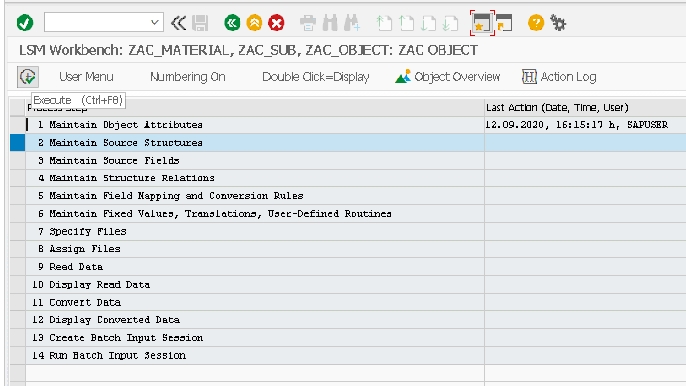
Task: Select step 13 Create Batch Input Session
Action: [x=255, y=338]
